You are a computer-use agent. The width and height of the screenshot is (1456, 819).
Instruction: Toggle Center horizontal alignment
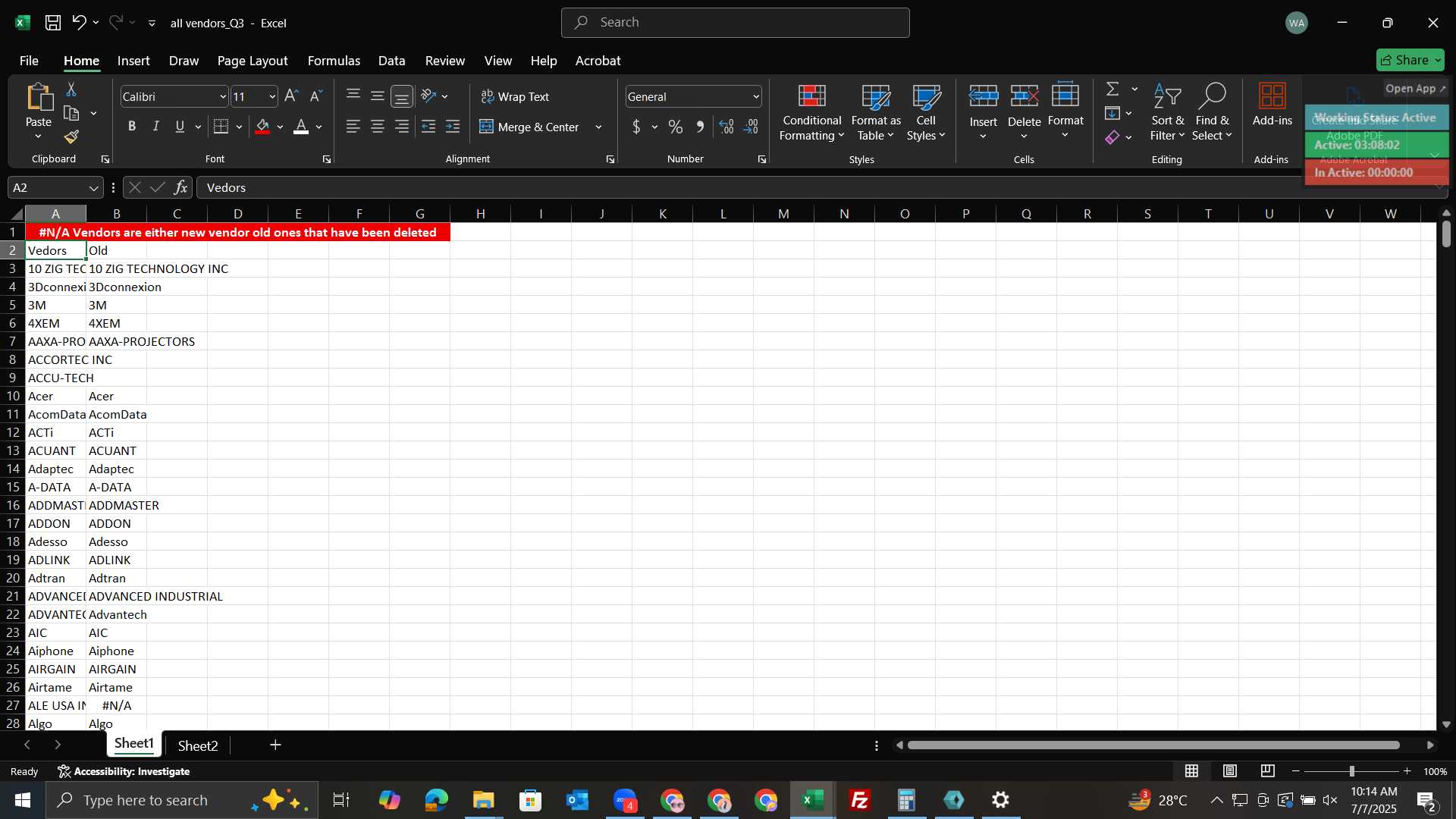378,127
